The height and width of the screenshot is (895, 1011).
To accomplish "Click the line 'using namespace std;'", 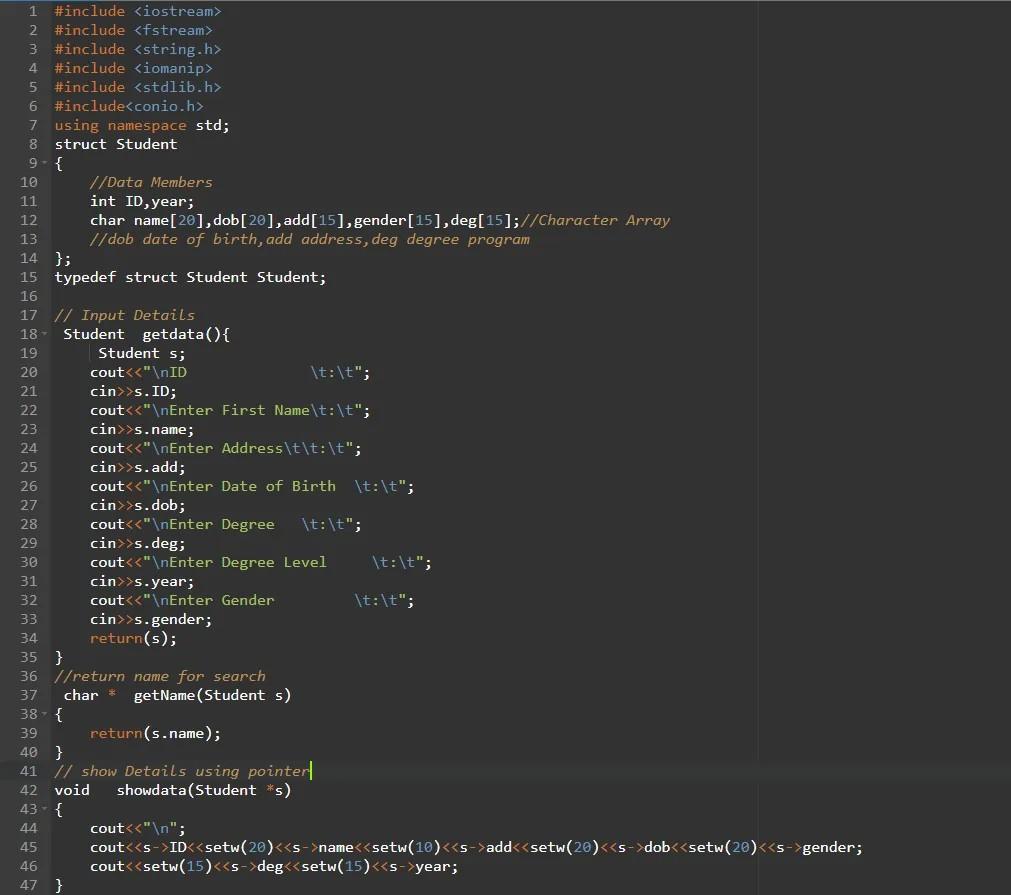I will pyautogui.click(x=142, y=125).
